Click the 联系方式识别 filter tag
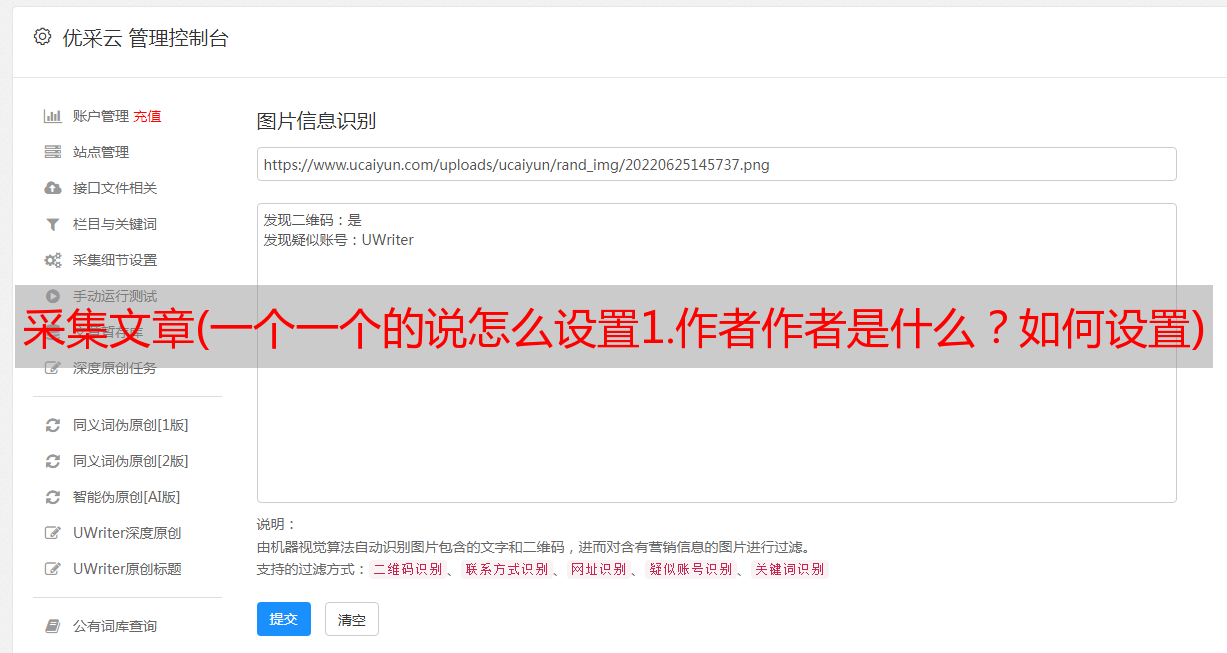 (x=507, y=569)
